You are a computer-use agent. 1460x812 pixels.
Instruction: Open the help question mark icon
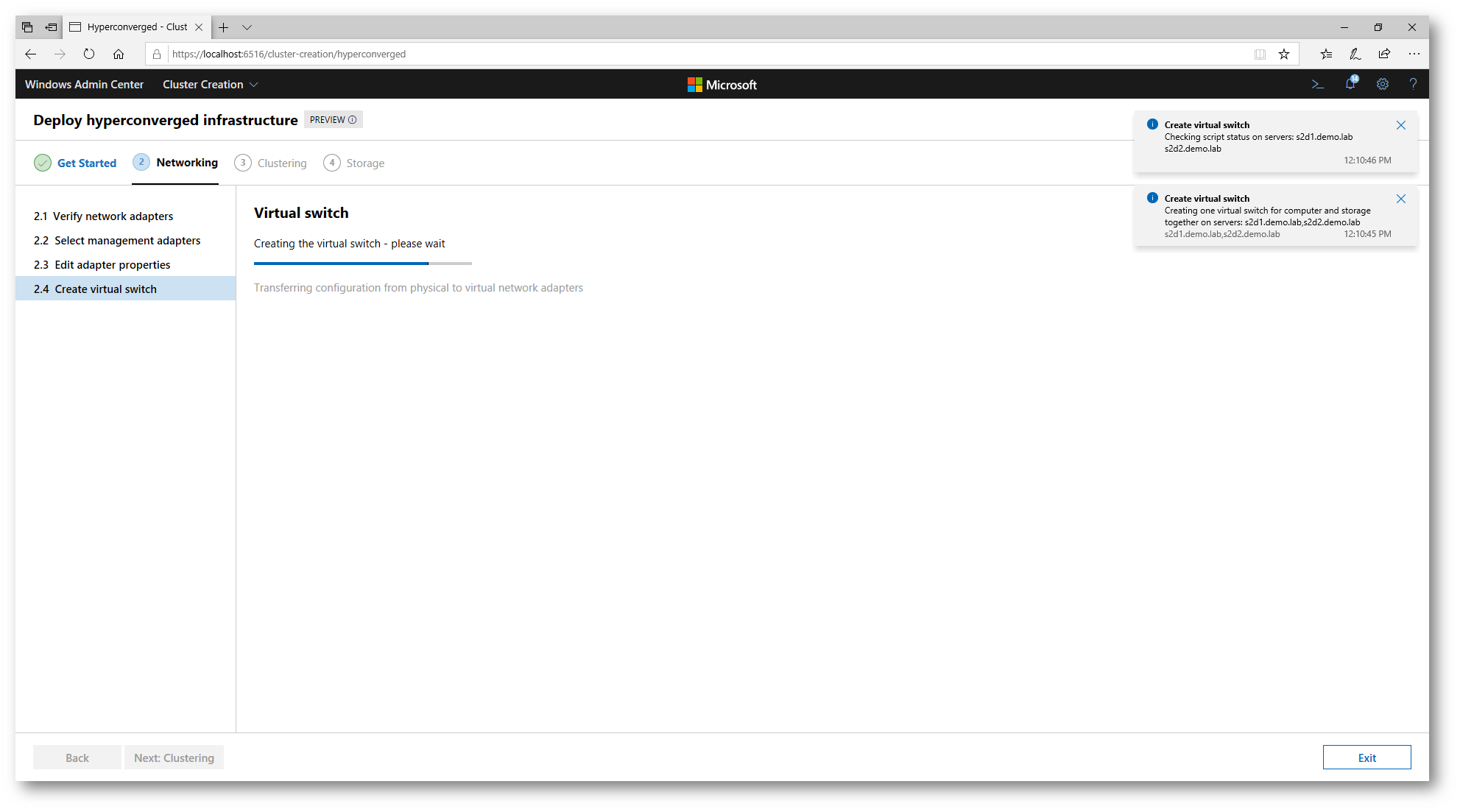[1413, 85]
